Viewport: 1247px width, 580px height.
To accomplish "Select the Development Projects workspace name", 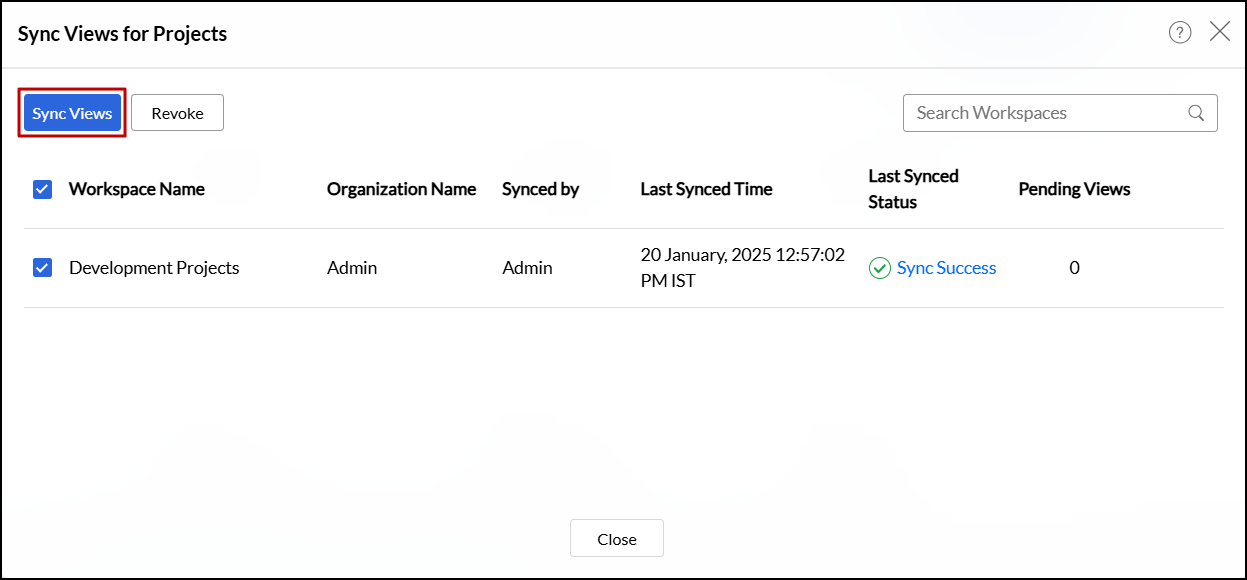I will (154, 268).
